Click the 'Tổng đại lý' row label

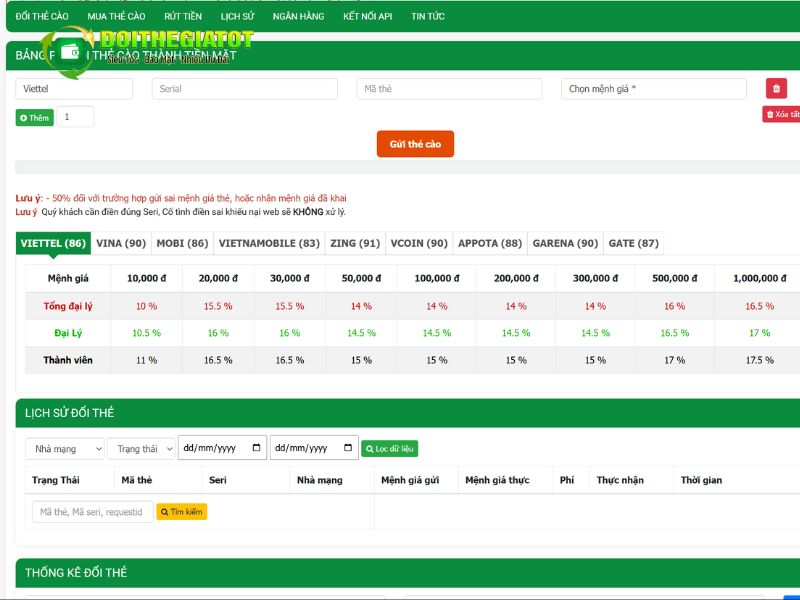pyautogui.click(x=68, y=306)
